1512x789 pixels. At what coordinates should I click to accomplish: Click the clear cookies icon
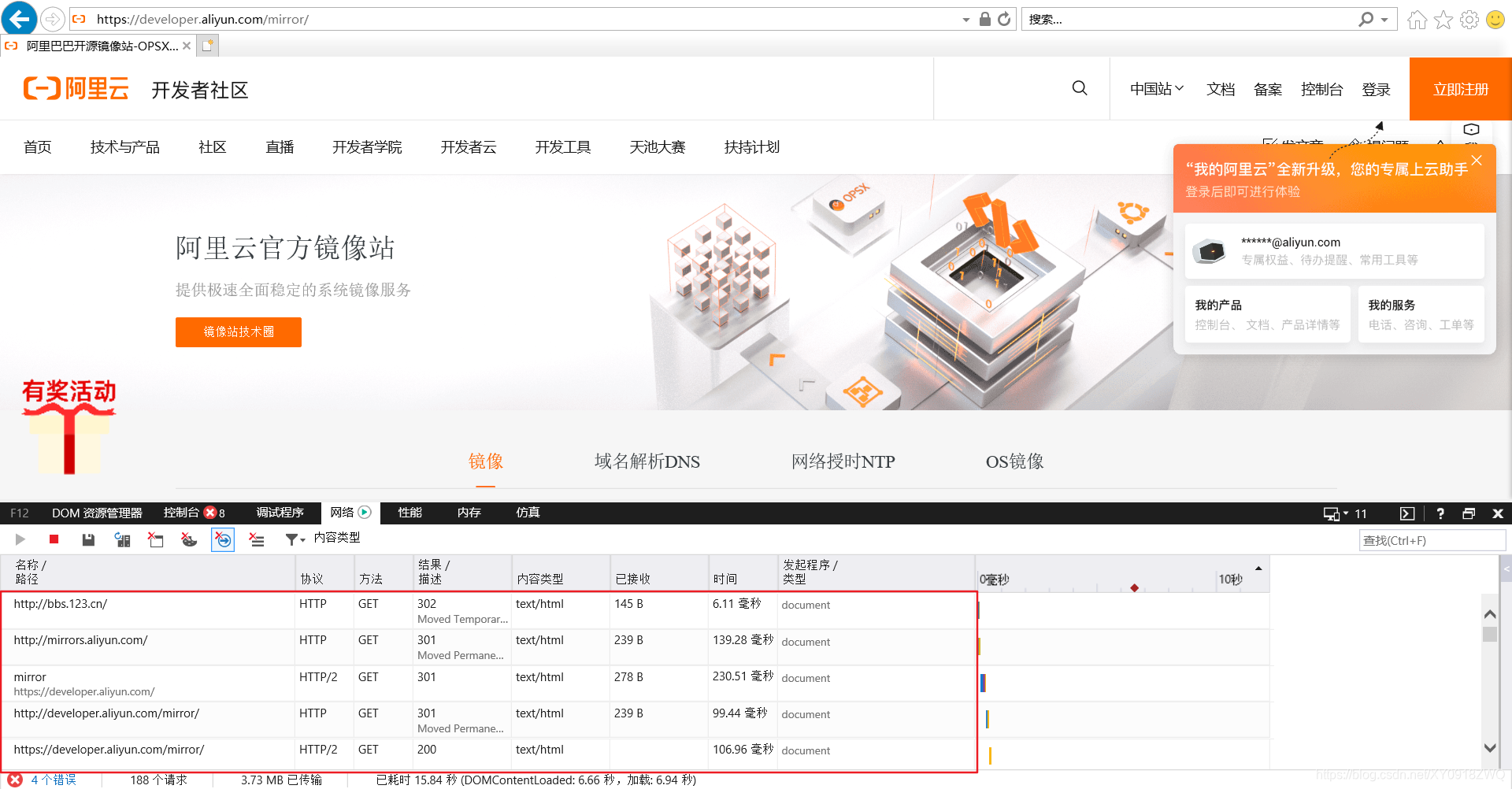189,539
